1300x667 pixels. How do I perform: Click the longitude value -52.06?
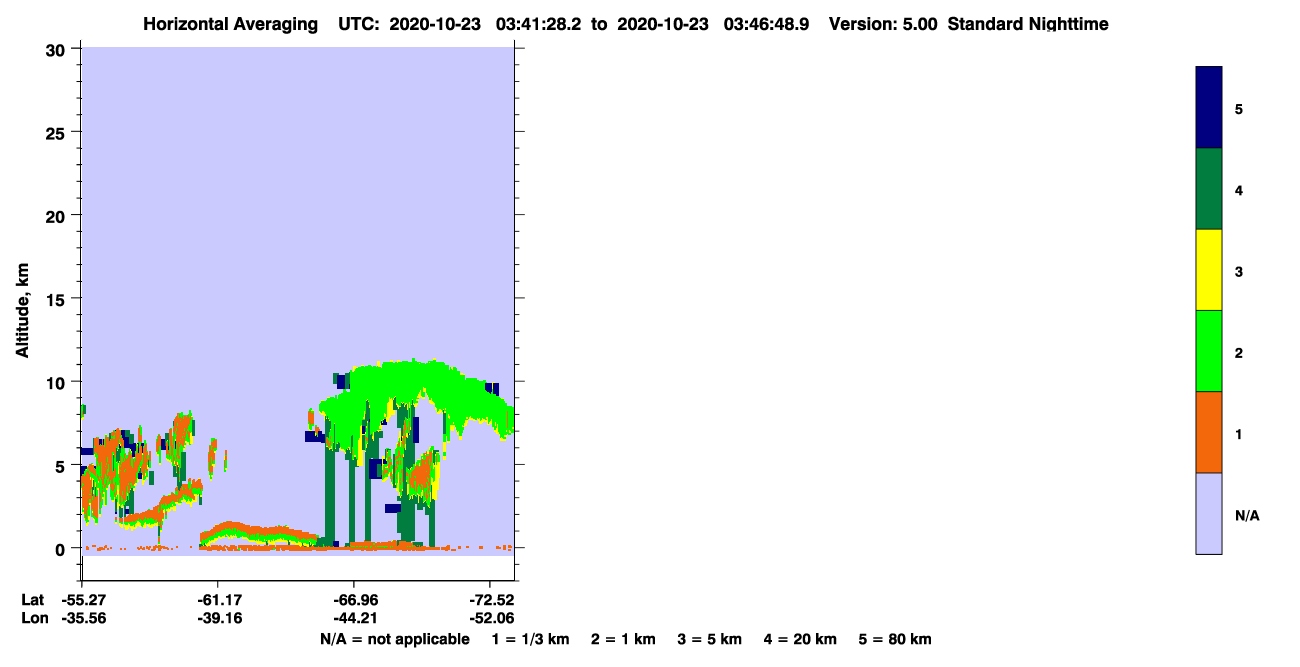(491, 618)
